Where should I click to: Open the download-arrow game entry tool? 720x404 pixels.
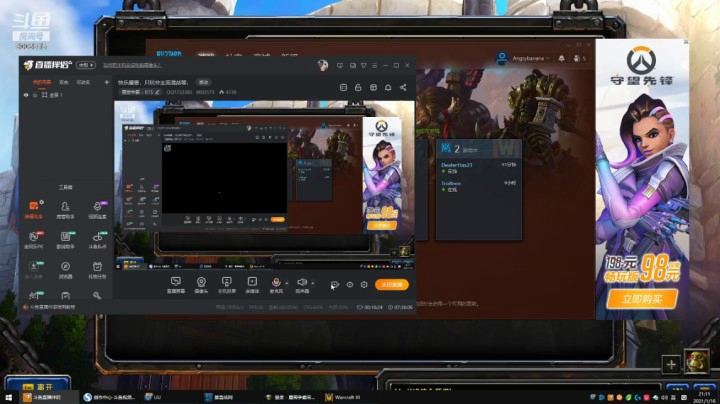pyautogui.click(x=34, y=269)
